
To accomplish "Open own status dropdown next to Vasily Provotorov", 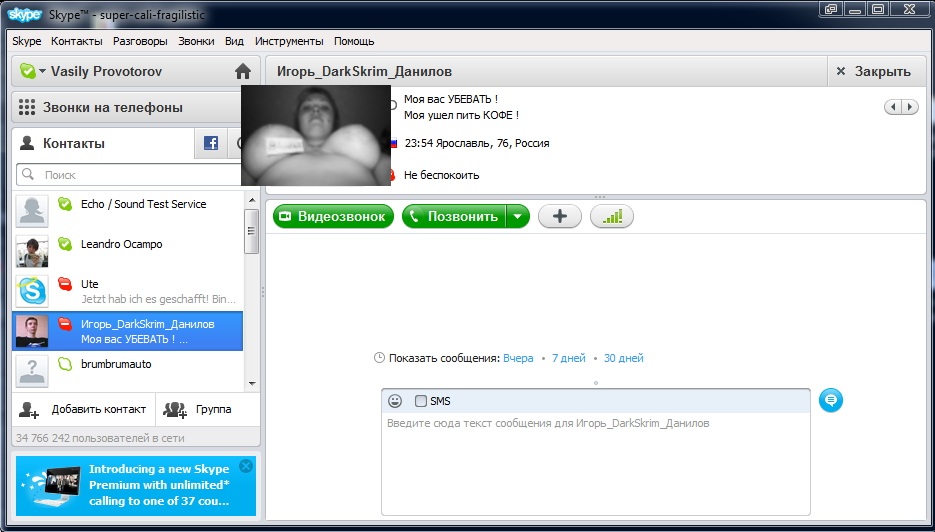I will point(42,72).
